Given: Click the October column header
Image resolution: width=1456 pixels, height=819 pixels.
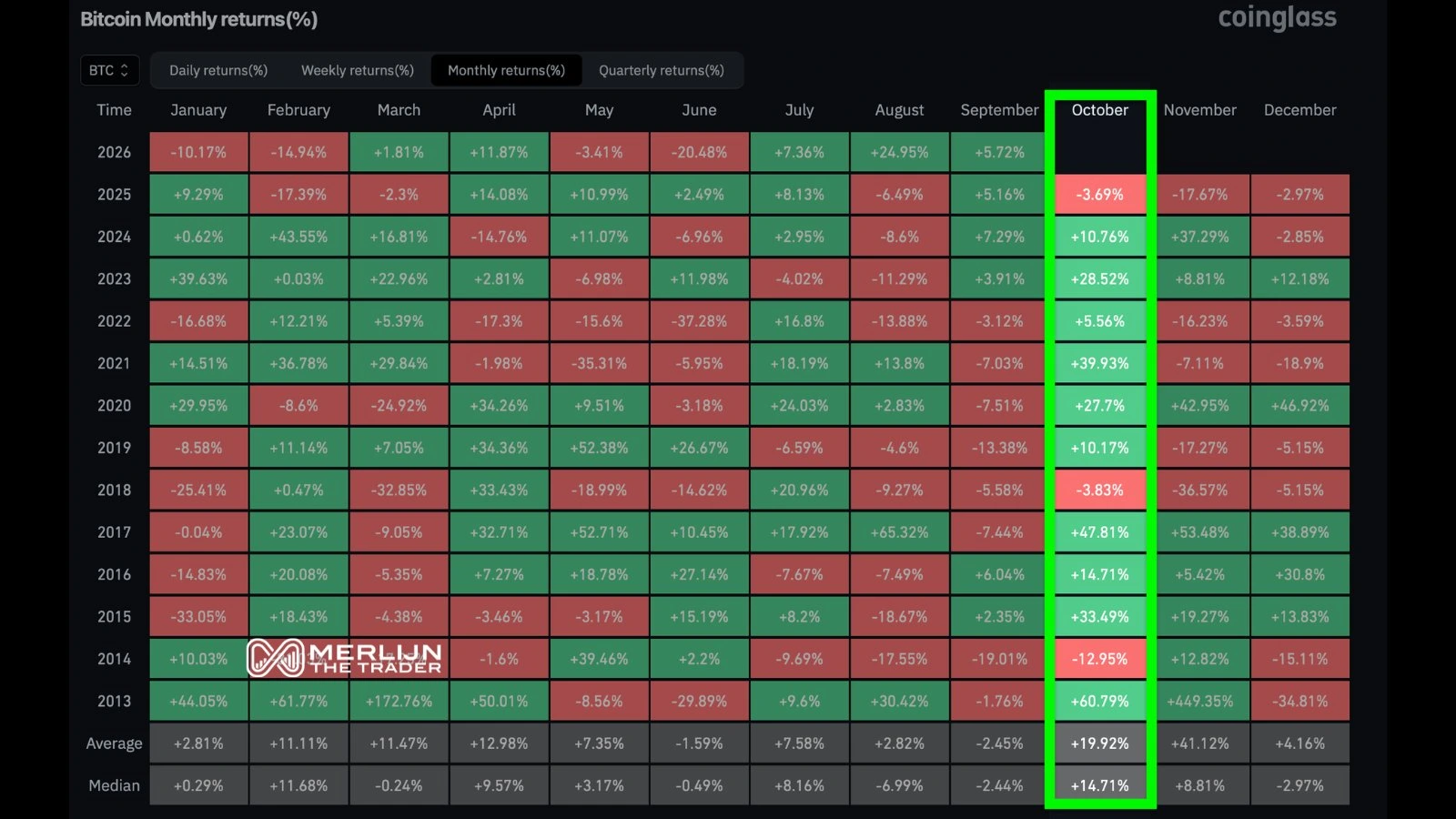Looking at the screenshot, I should 1100,110.
